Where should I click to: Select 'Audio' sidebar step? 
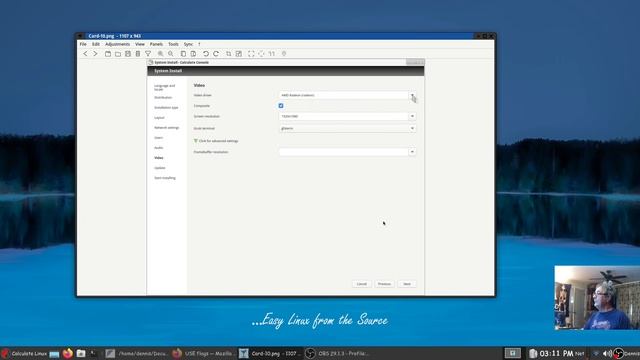coord(159,148)
